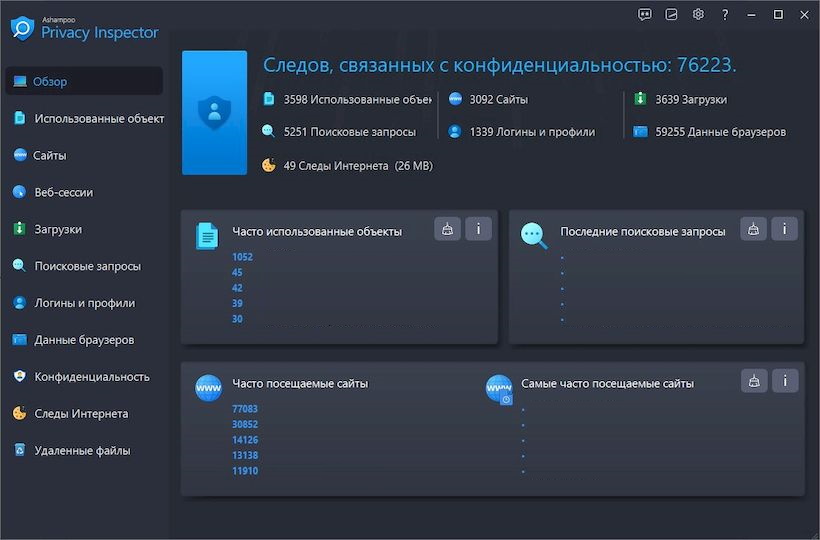Image resolution: width=820 pixels, height=540 pixels.
Task: Click the 3092 Сайты summary link
Action: 498,99
